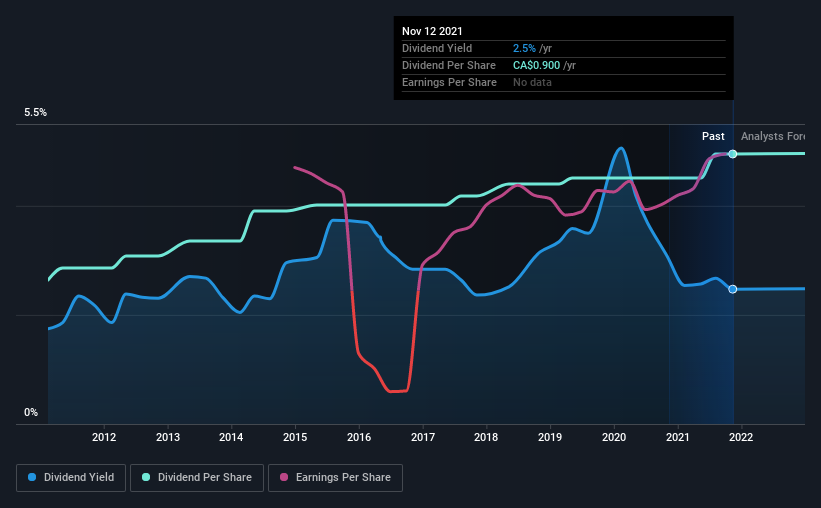This screenshot has width=821, height=508.
Task: Click the pink Earnings Per Share legend dot
Action: pos(284,477)
